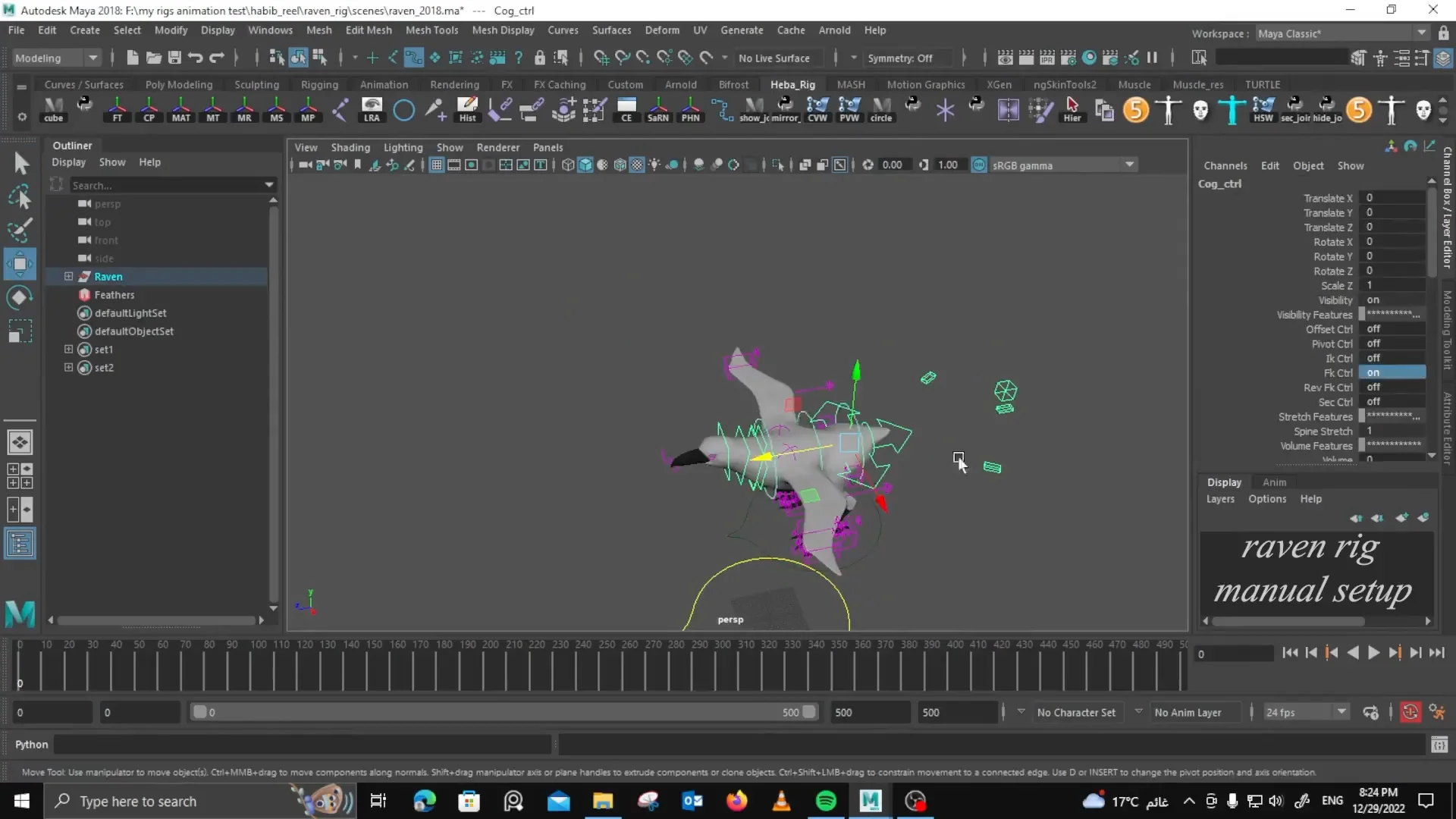Click the snap-to-grid magnet icon
This screenshot has height=819, width=1456.
[x=601, y=57]
